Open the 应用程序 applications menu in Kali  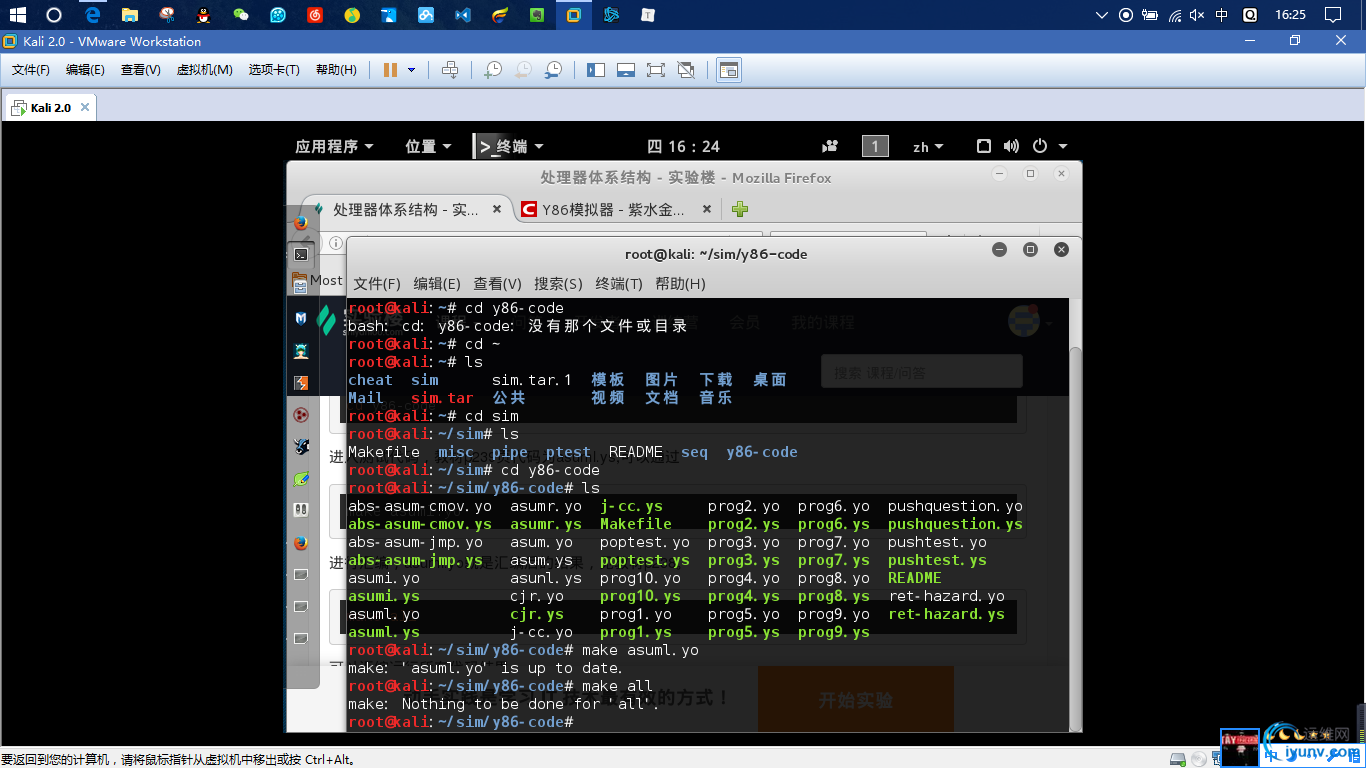click(334, 146)
